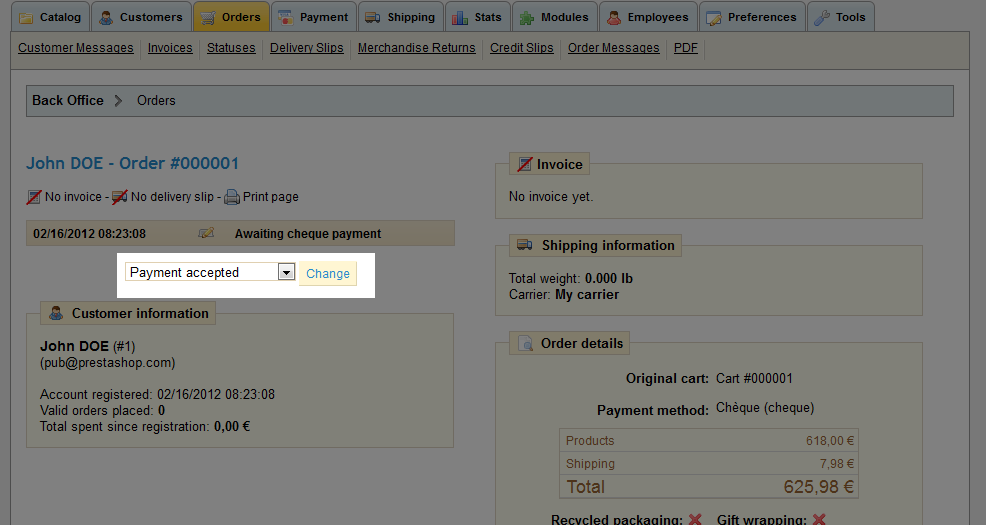
Task: Click the No invoice crossed-out icon
Action: click(x=34, y=197)
